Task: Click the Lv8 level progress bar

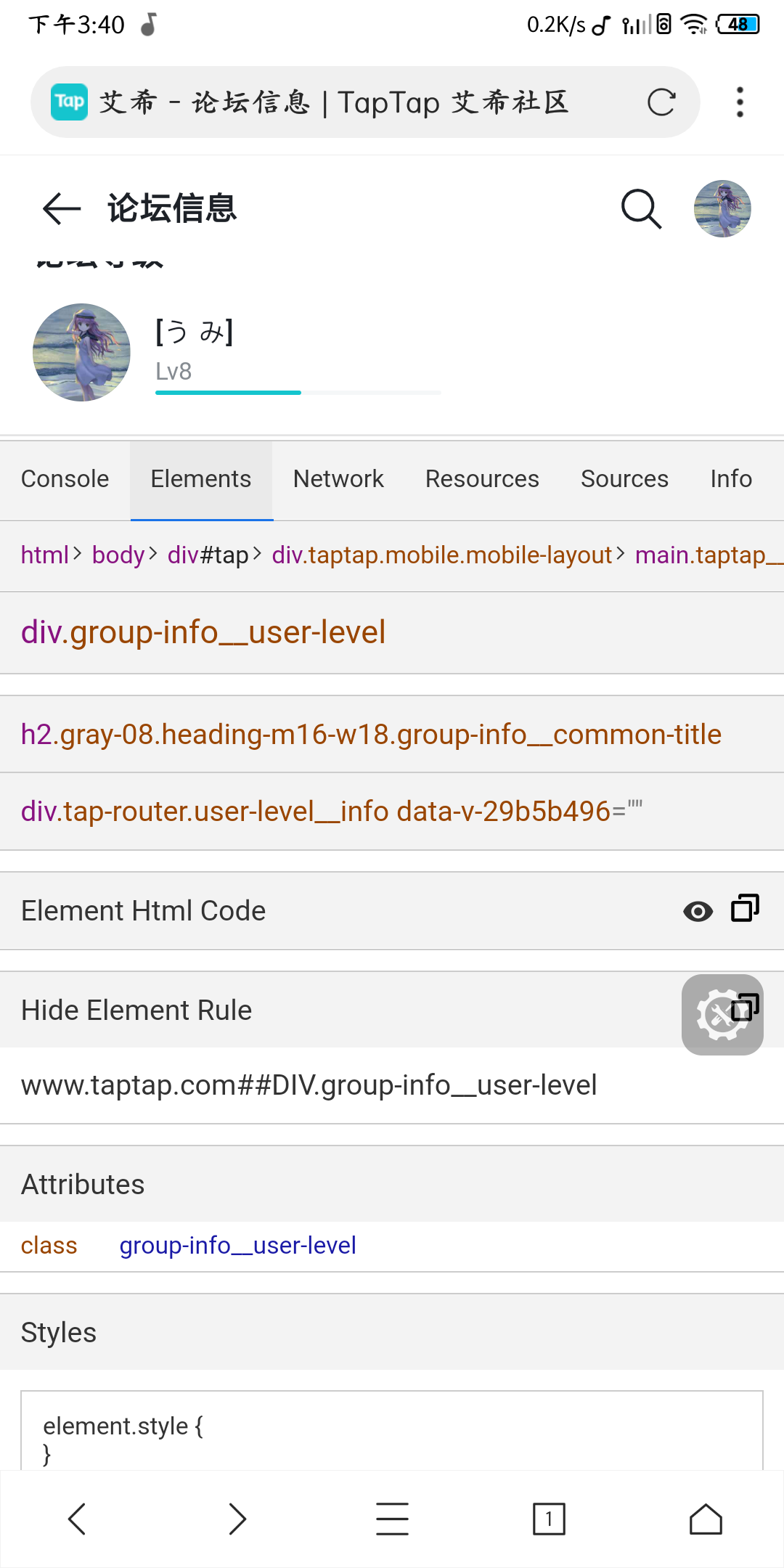Action: pyautogui.click(x=298, y=393)
